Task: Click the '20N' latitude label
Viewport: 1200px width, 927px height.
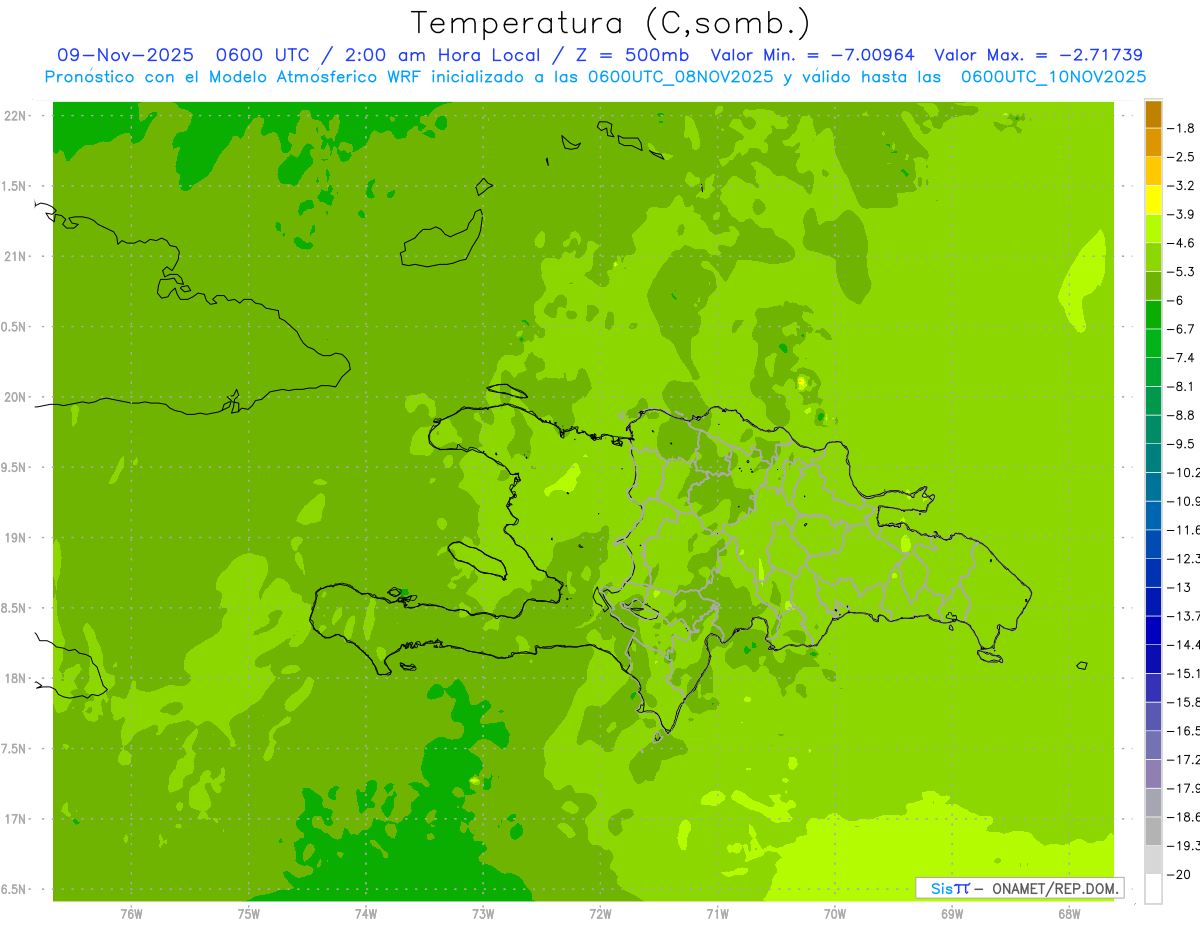Action: click(x=16, y=397)
